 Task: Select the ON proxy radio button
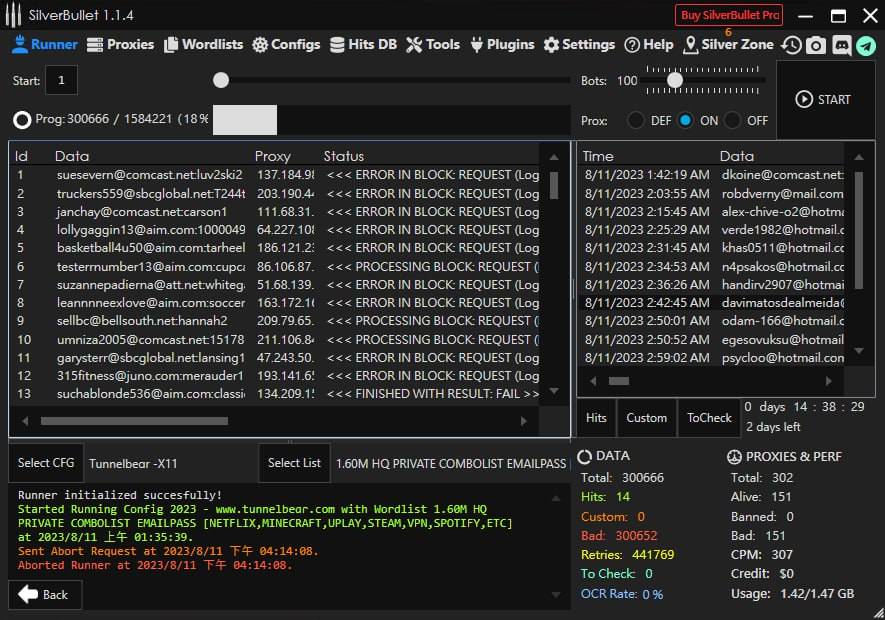[x=685, y=120]
